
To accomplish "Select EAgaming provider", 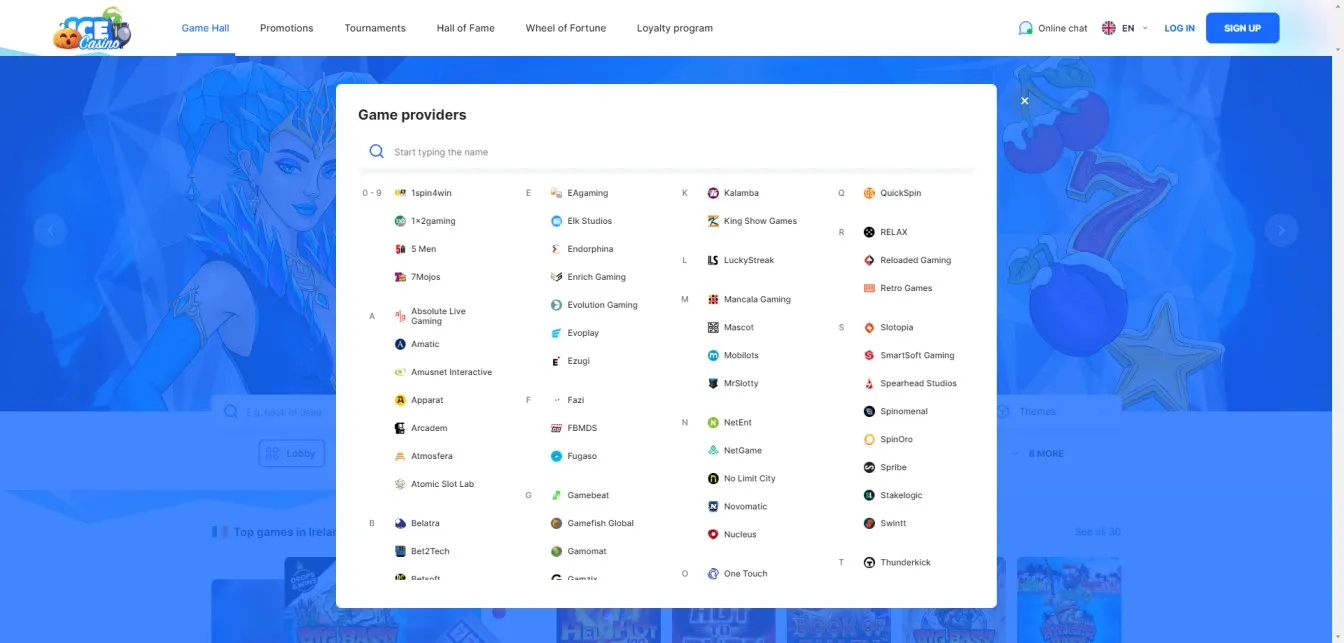I will click(x=580, y=193).
